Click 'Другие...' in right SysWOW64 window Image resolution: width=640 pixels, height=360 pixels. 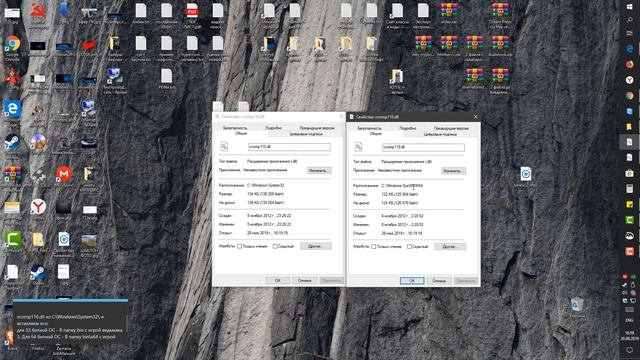(x=450, y=247)
